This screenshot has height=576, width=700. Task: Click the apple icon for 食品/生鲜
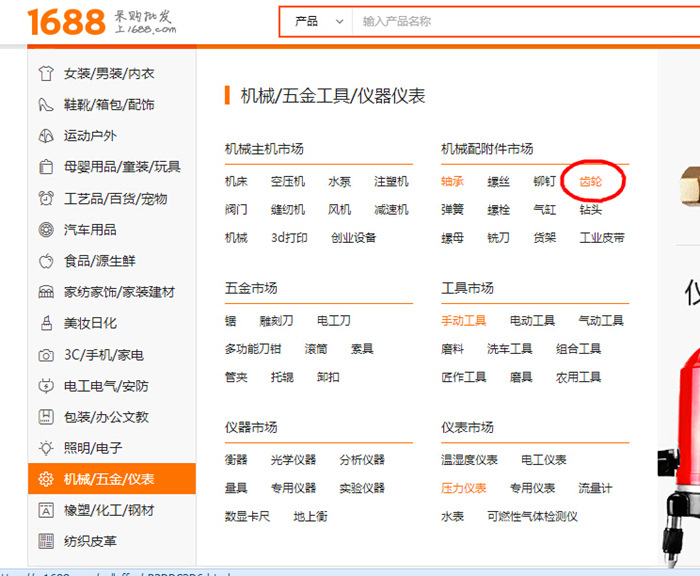coord(45,261)
